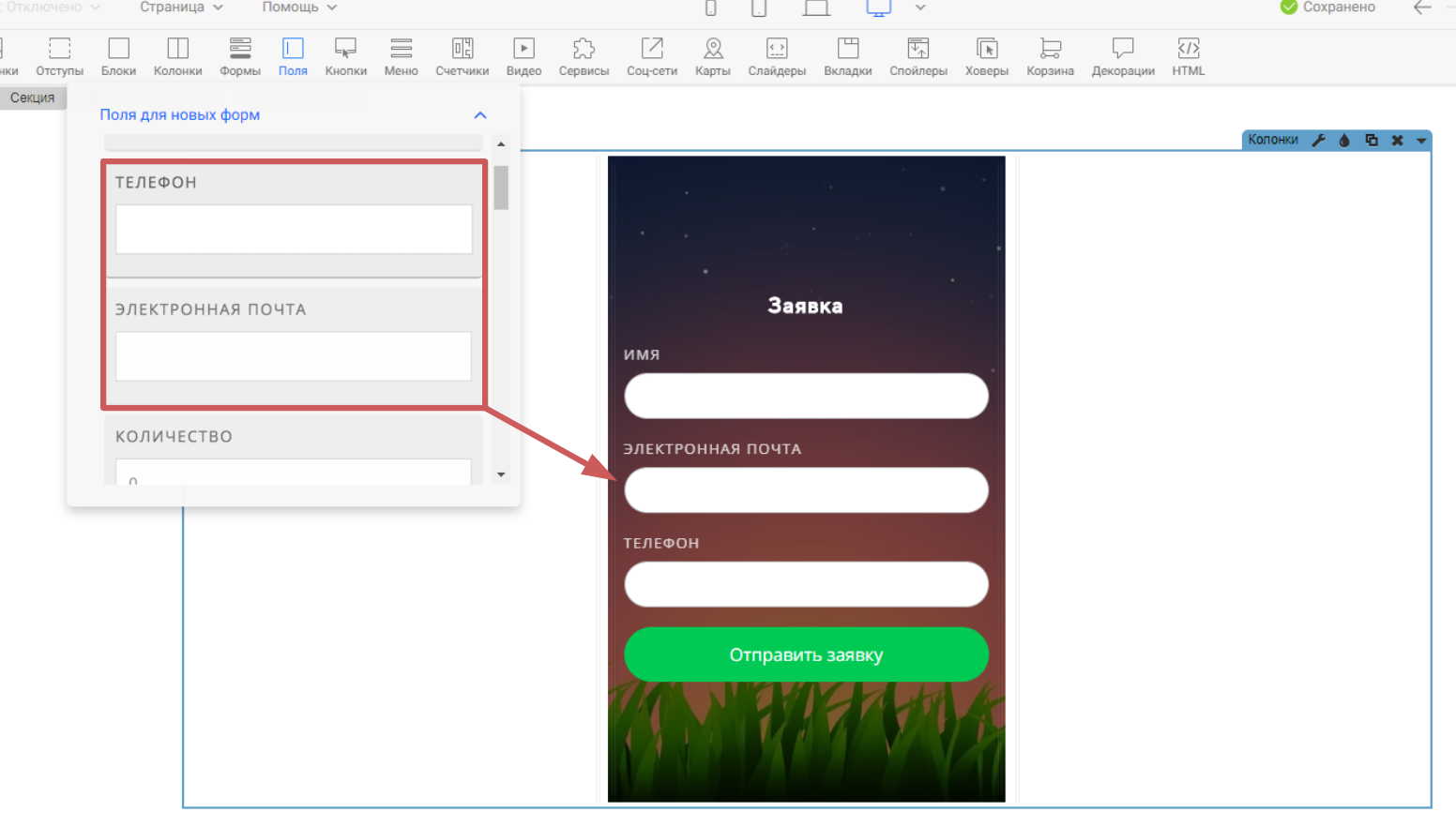
Task: Select the Кнопки (Buttons) element tool
Action: tap(345, 56)
